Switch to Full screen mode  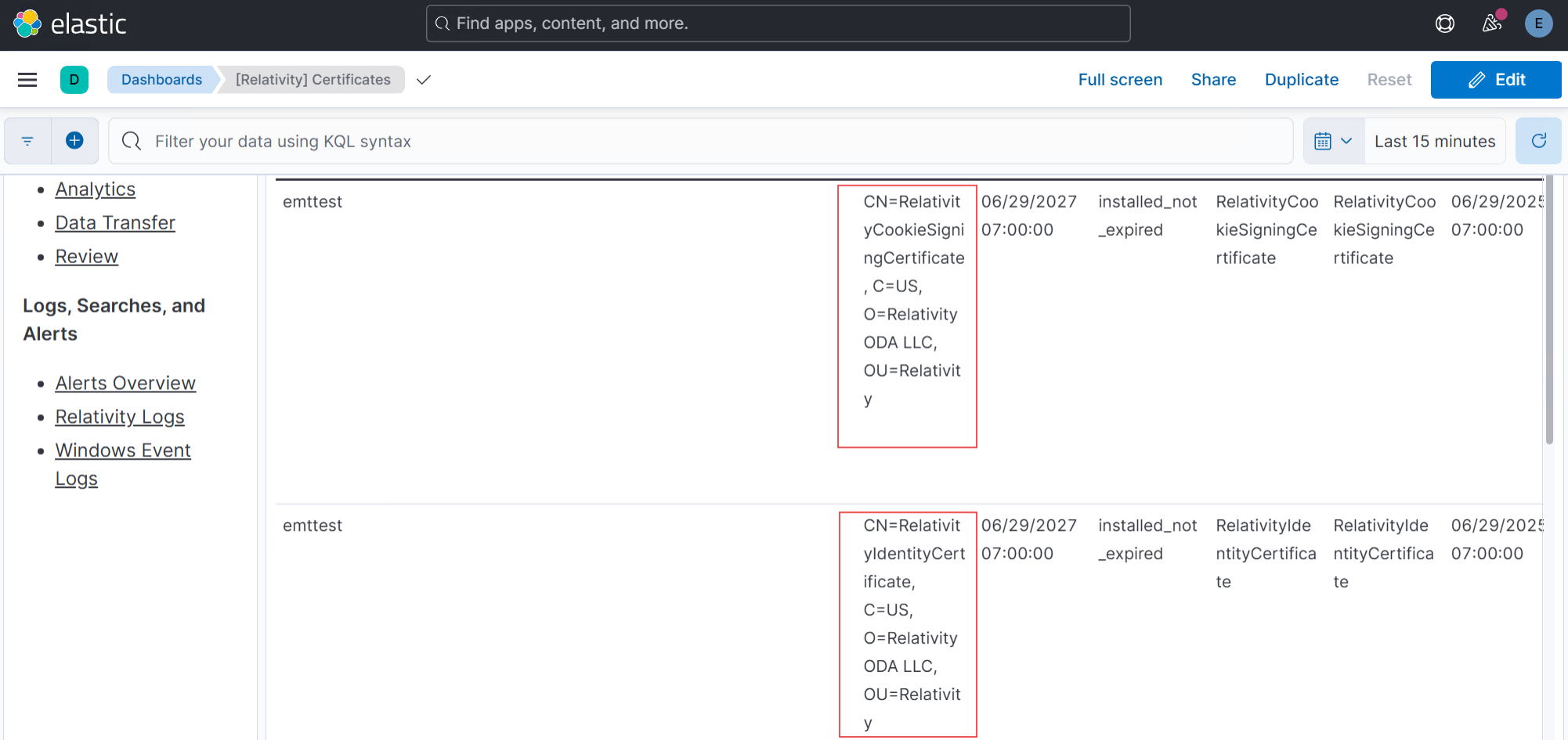[1119, 80]
